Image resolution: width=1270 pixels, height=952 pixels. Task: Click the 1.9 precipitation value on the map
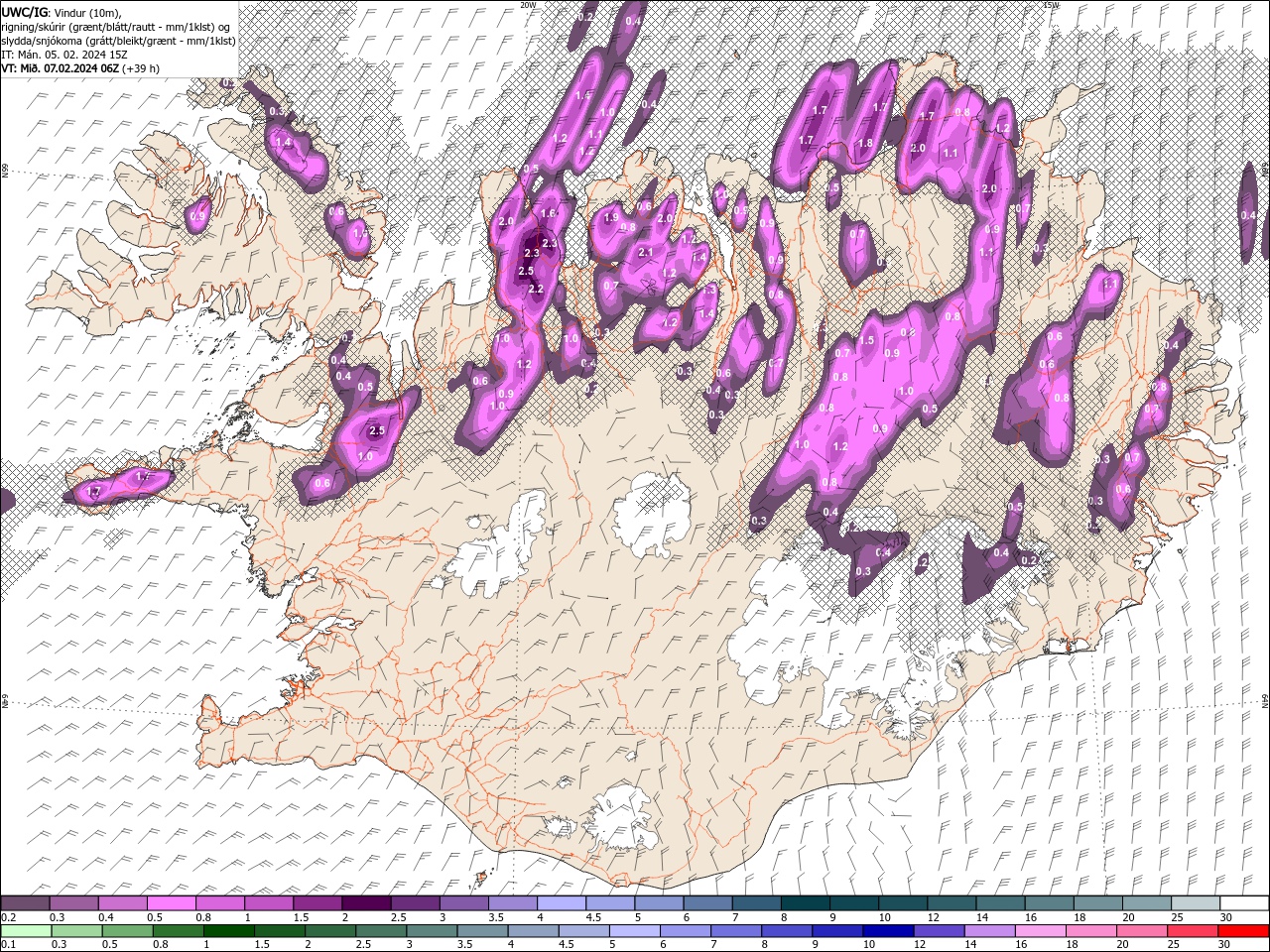click(x=611, y=217)
